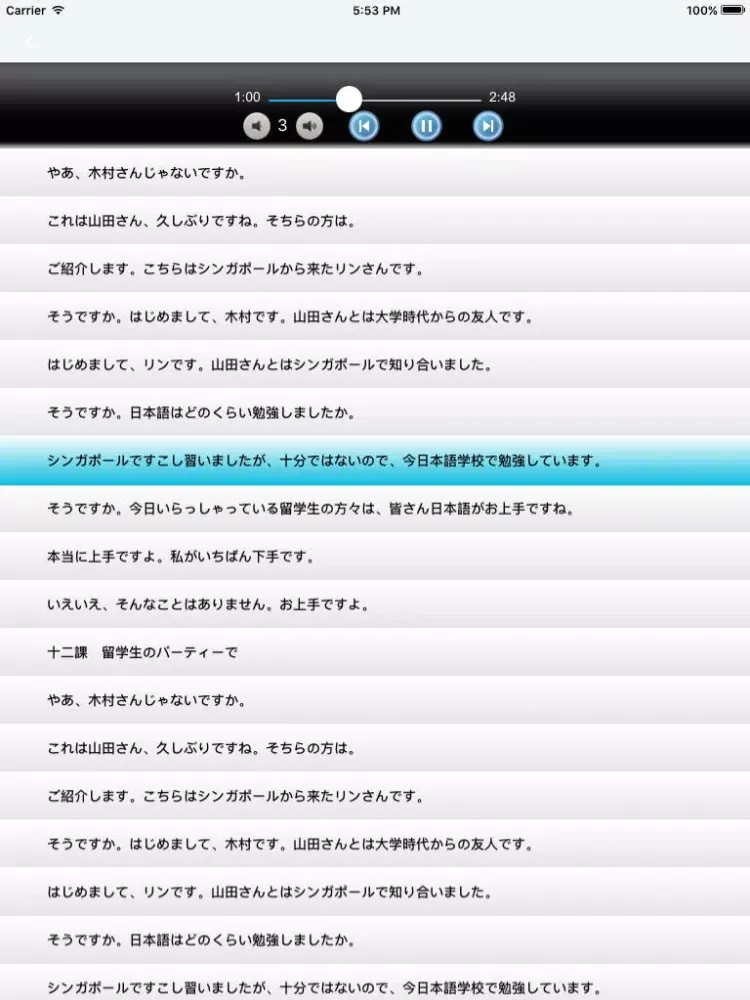Select the highlighted line シンガポールですこし習いましたが
Image resolution: width=750 pixels, height=1000 pixels.
tap(375, 460)
